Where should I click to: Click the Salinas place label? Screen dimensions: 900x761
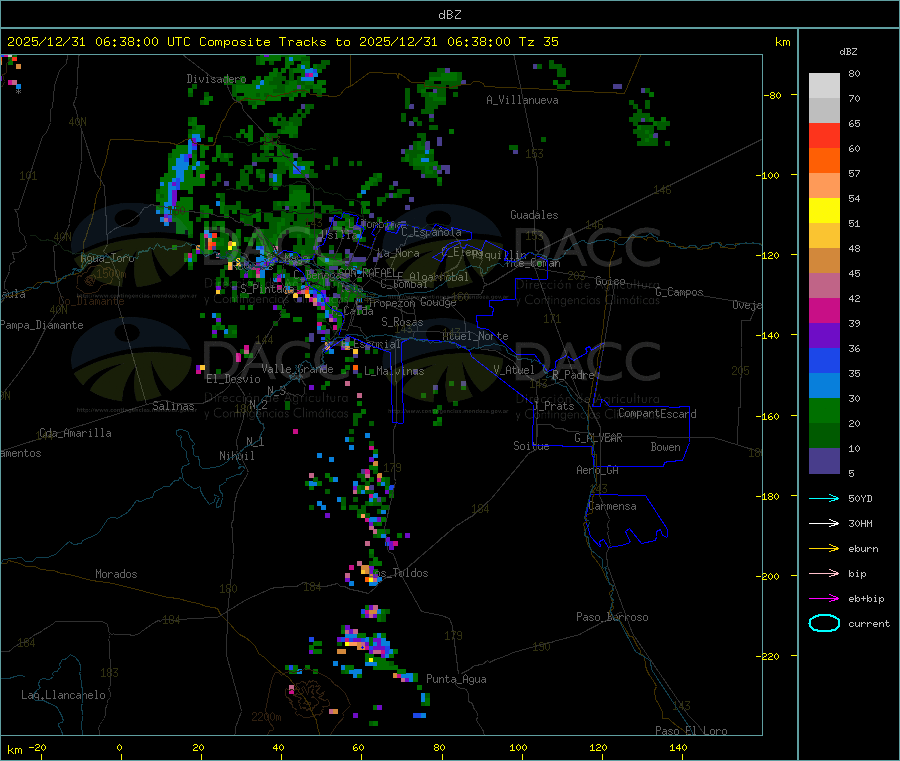[x=173, y=406]
